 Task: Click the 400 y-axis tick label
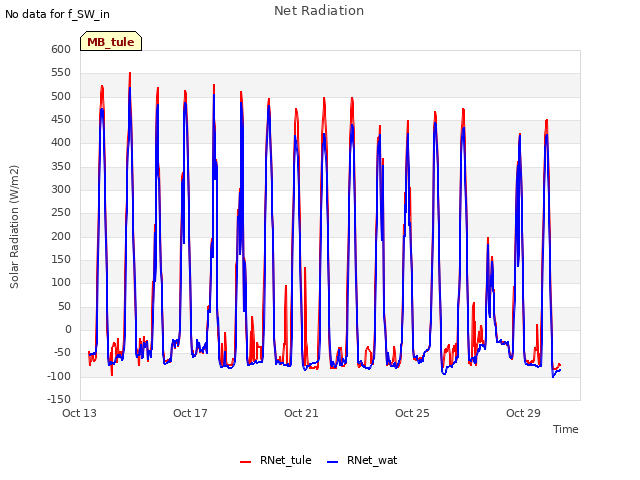pos(61,142)
